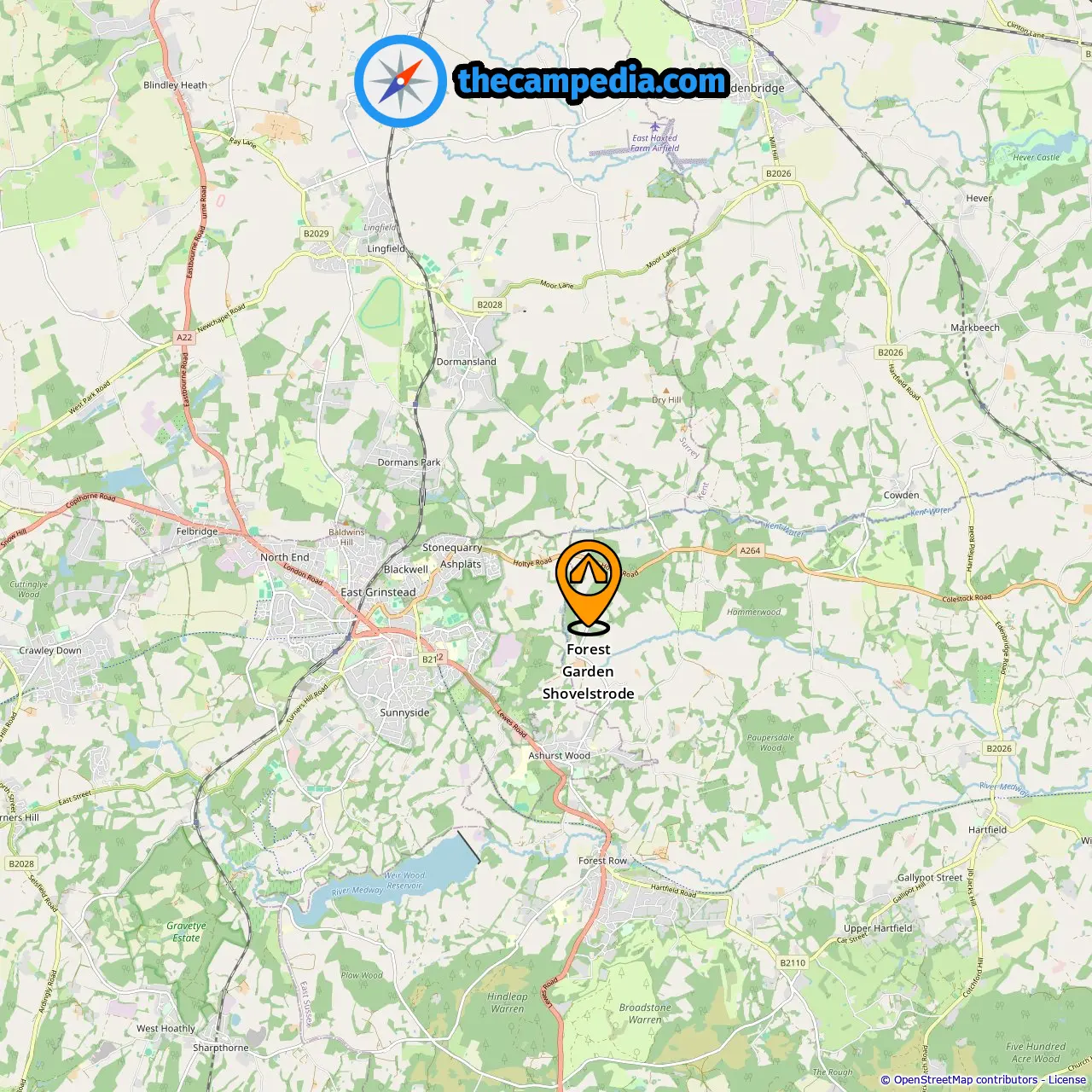Click the East Haxted Farm Airfield plane icon
Viewport: 1092px width, 1092px height.
[655, 127]
